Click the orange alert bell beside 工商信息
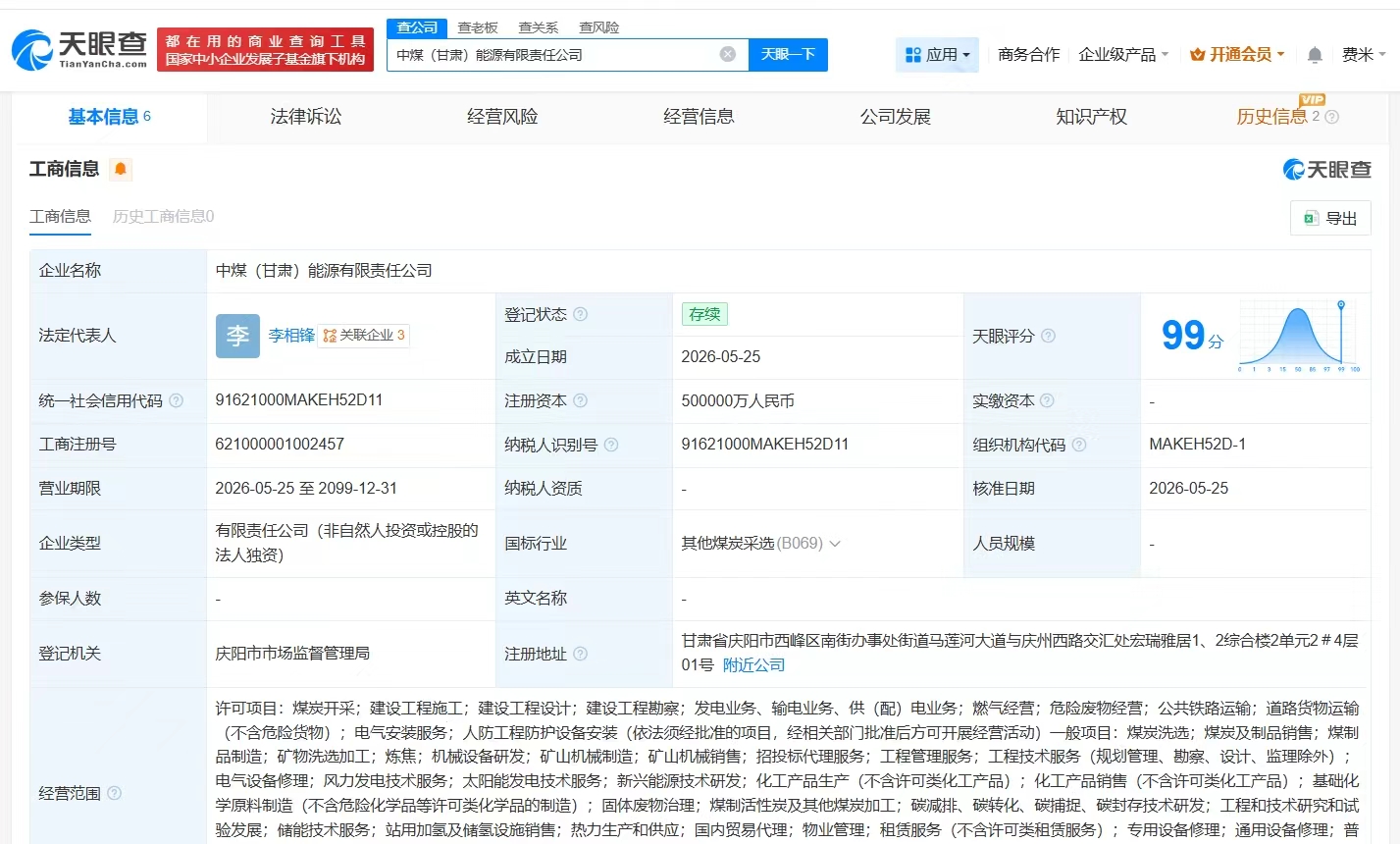Screen dimensions: 1400x844 point(121,169)
